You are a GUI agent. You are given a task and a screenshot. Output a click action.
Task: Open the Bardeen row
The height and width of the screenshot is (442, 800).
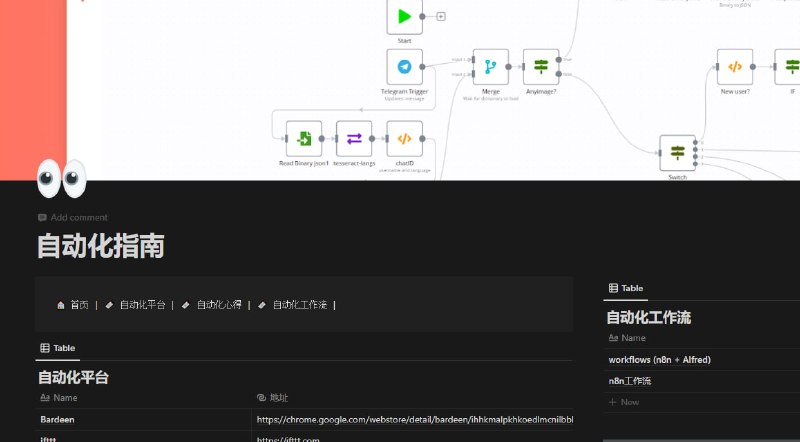(57, 420)
